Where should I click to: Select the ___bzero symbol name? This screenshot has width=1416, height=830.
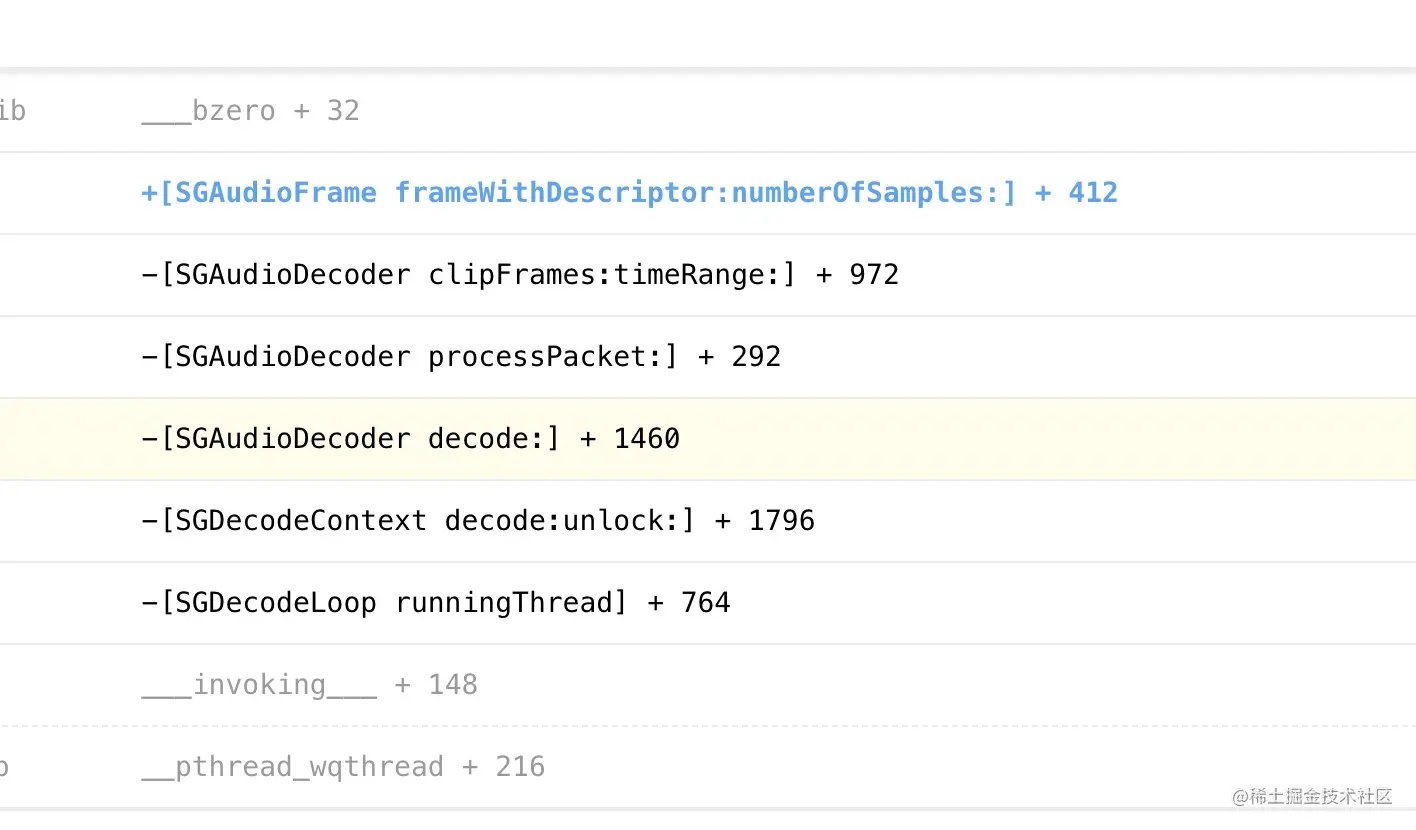[x=208, y=110]
